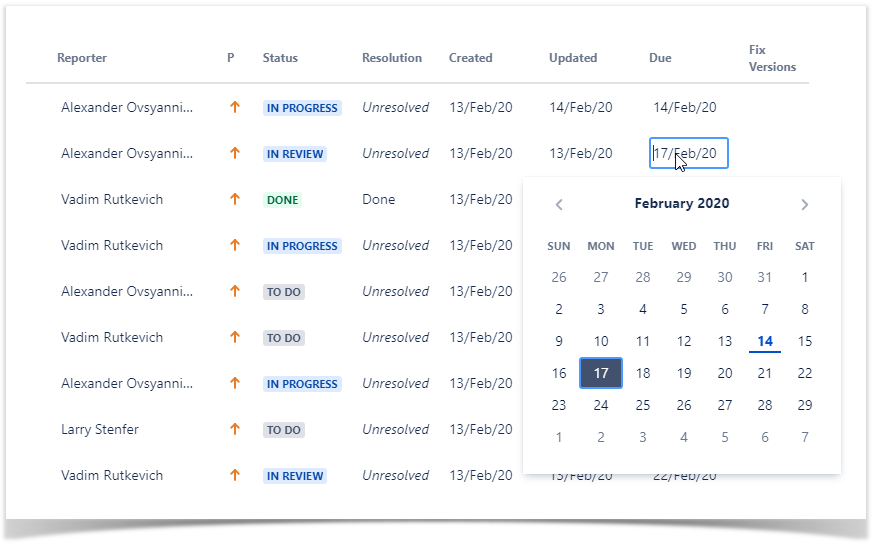Click the February 2020 month title
Screen dimensions: 880x548
682,204
